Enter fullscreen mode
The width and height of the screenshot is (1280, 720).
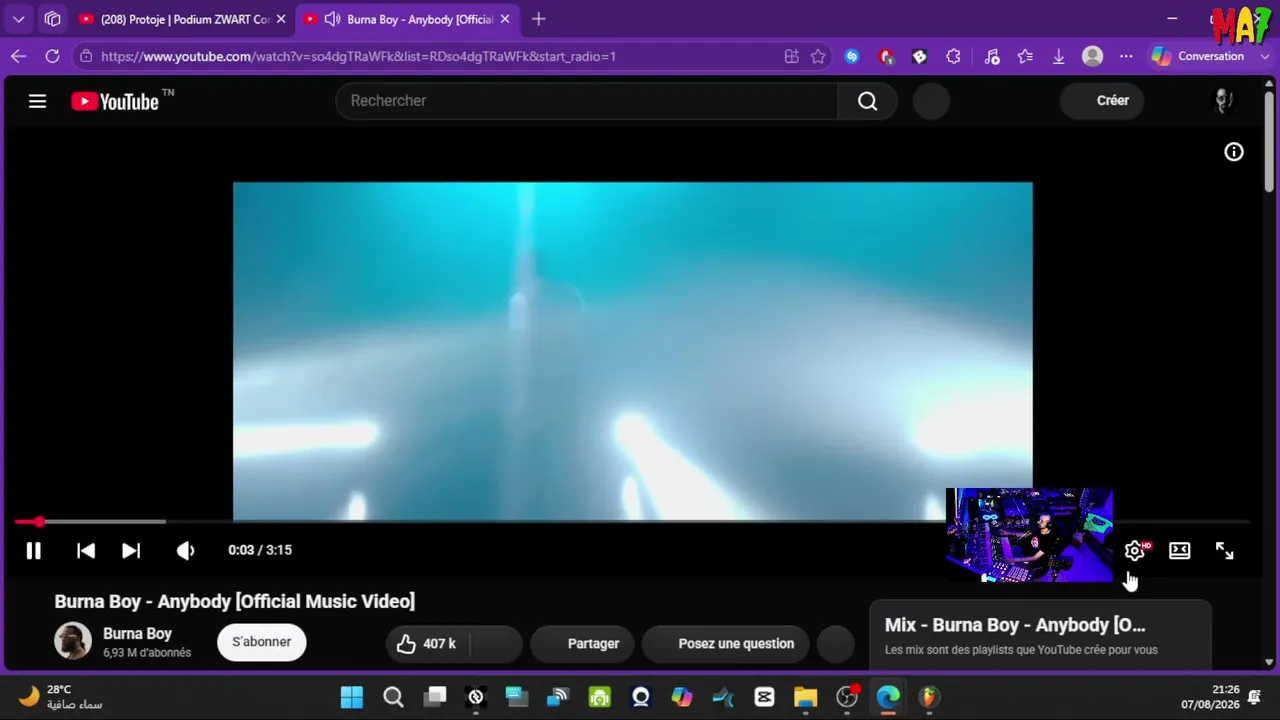click(x=1225, y=550)
